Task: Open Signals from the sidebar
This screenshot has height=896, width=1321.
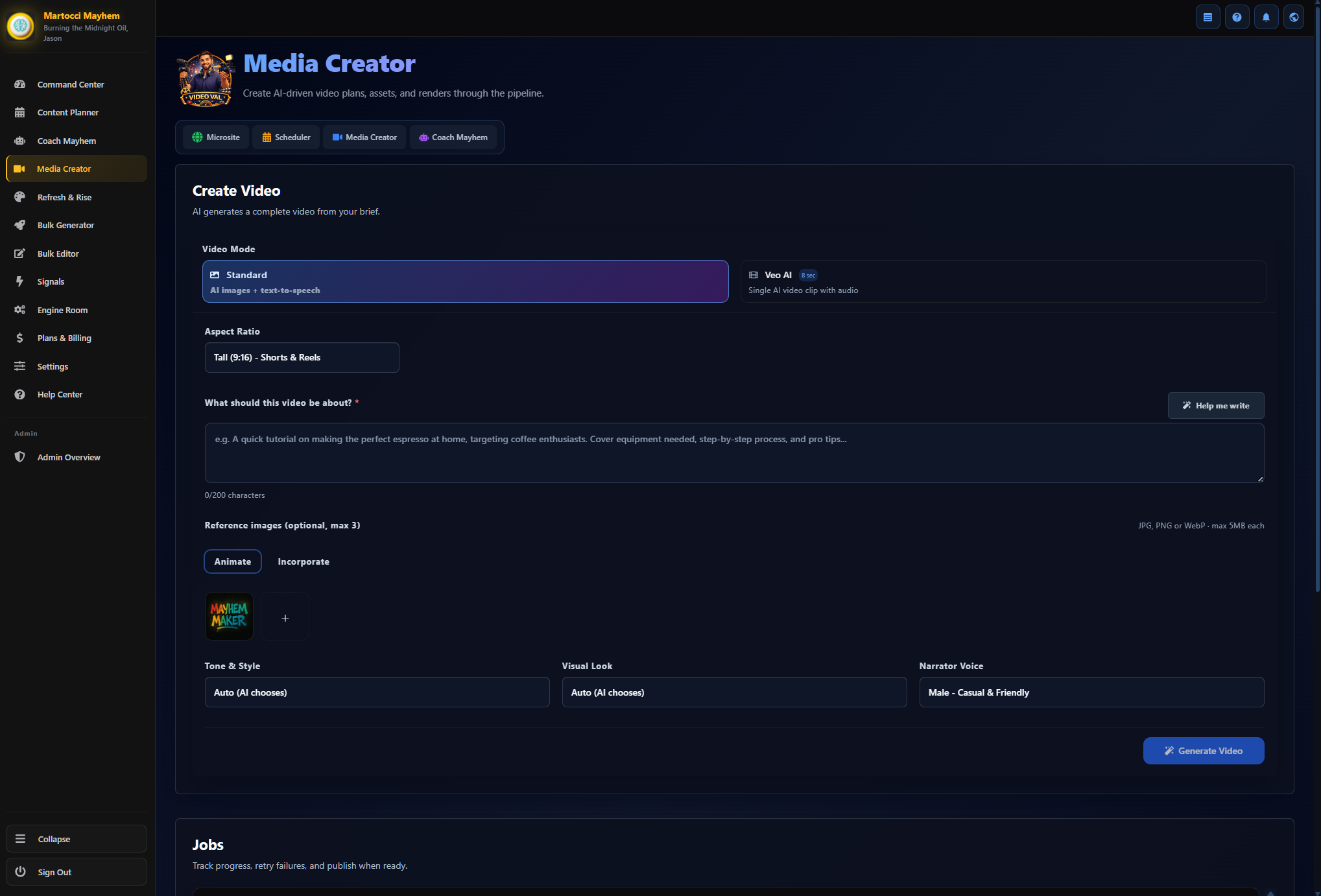Action: [51, 281]
